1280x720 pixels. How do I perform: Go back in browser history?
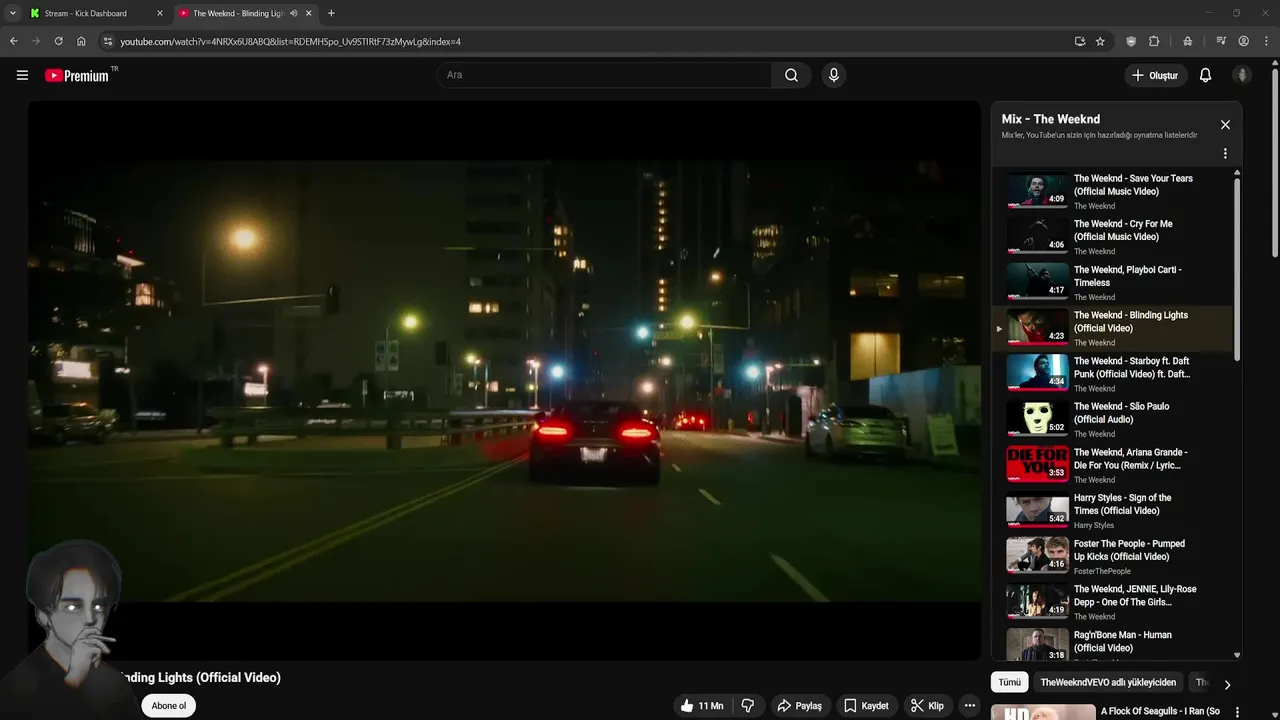click(13, 41)
